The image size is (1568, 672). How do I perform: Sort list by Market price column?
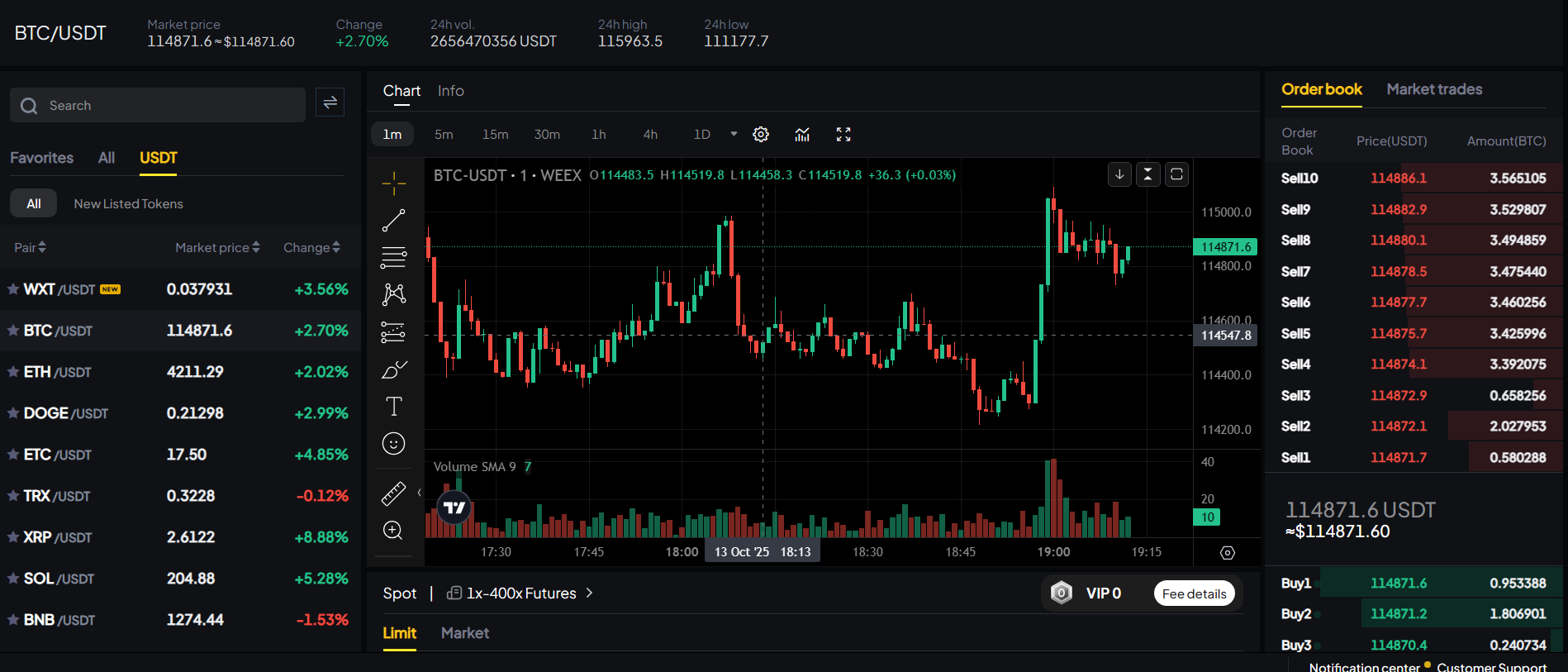point(217,247)
